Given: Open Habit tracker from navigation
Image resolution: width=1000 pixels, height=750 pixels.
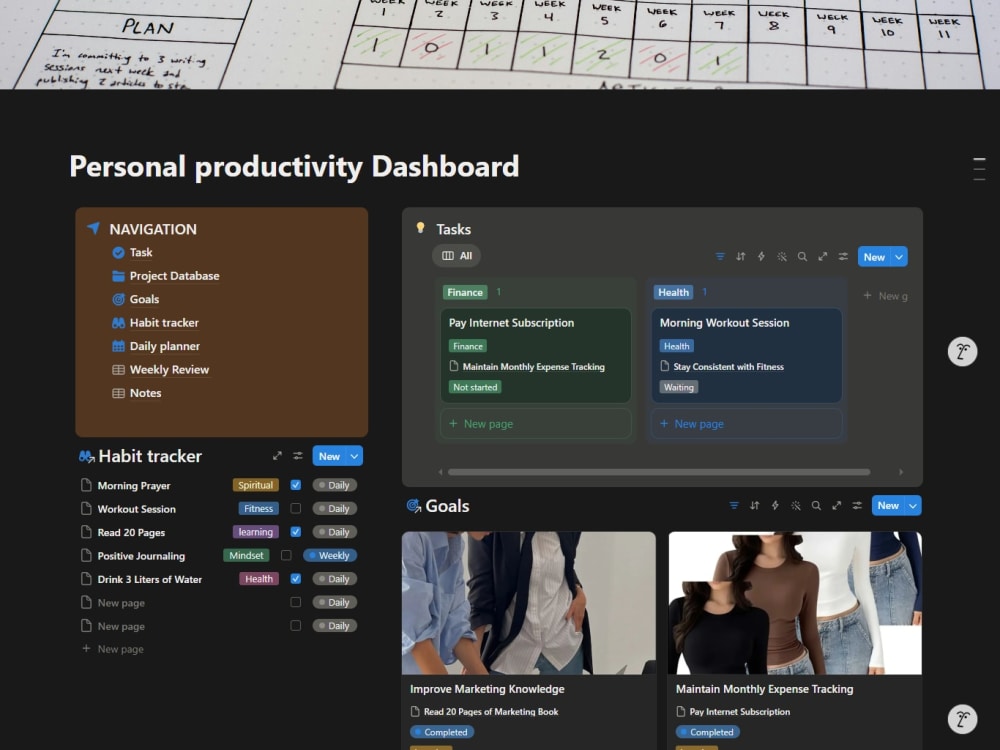Looking at the screenshot, I should pos(164,323).
